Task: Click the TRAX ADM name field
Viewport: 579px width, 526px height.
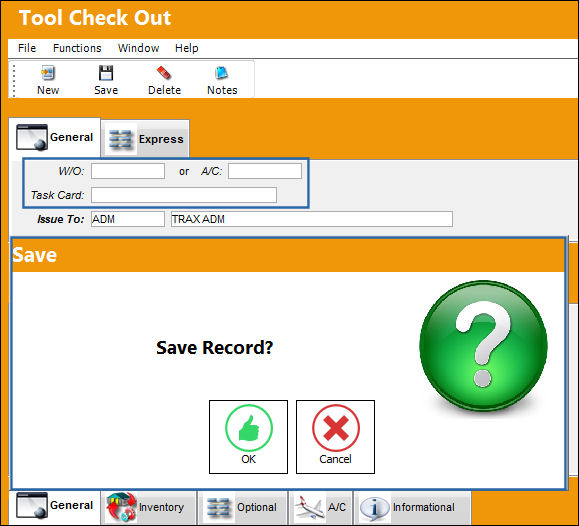Action: click(312, 219)
